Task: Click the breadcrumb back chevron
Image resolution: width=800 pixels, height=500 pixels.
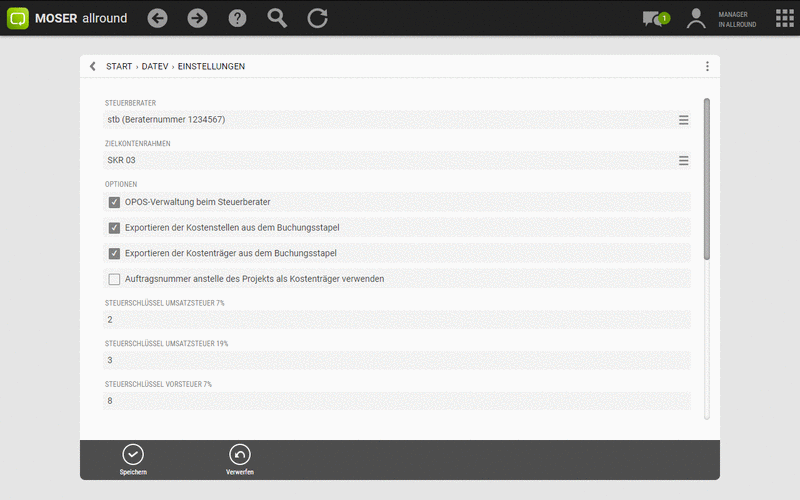Action: pos(92,66)
